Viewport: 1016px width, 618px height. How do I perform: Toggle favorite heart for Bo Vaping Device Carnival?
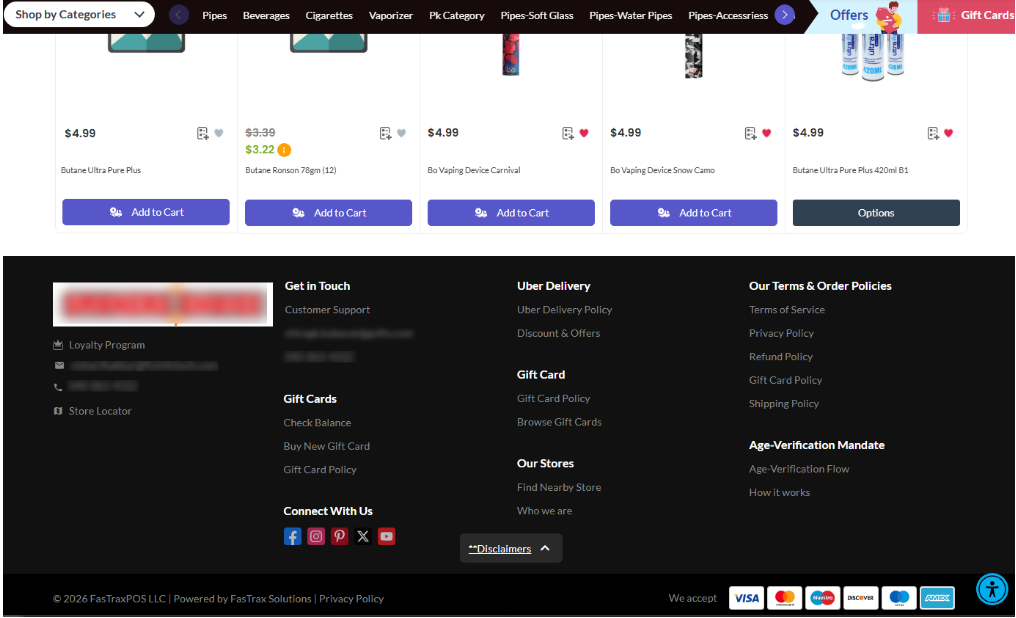click(584, 133)
